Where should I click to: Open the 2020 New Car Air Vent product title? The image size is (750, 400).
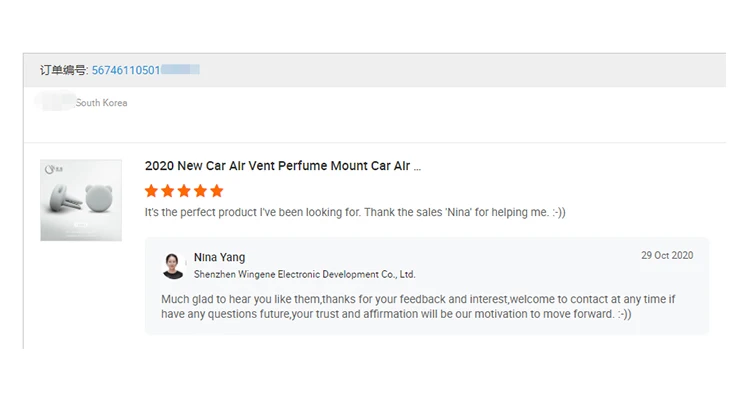[282, 166]
